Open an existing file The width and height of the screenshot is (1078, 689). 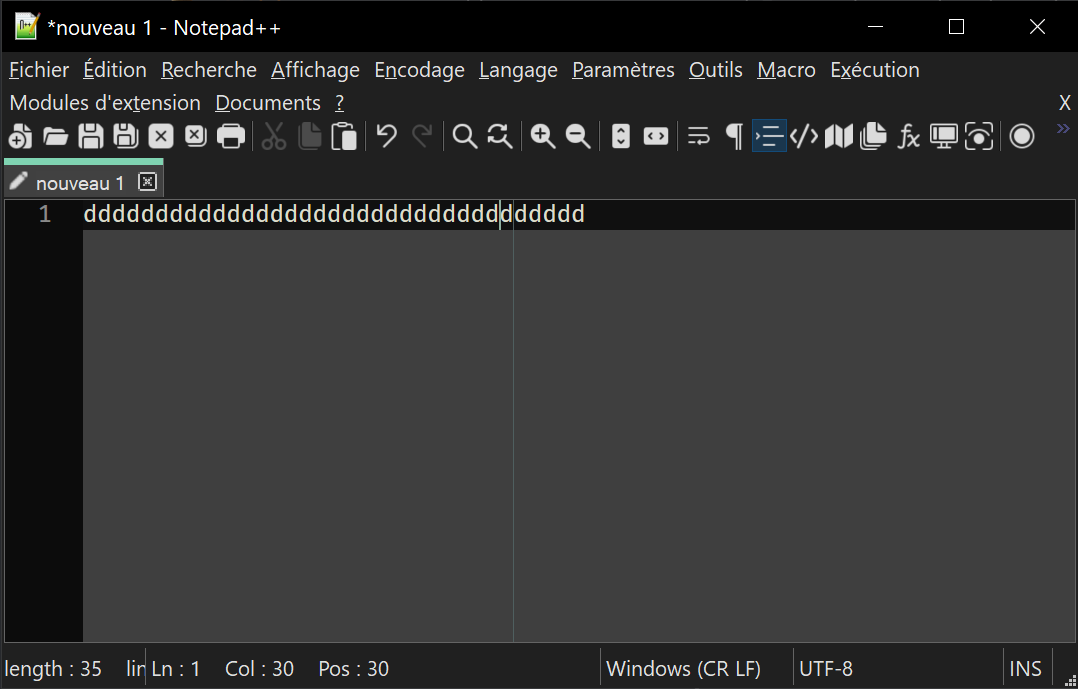(56, 135)
